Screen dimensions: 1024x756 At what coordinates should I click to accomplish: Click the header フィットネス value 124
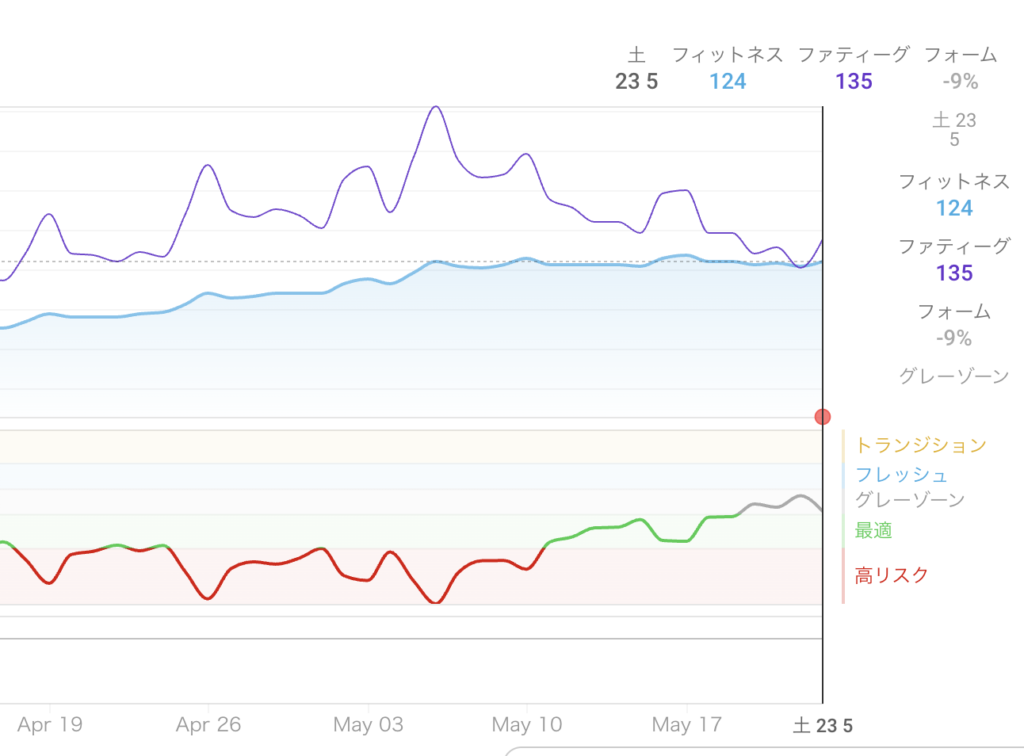coord(728,82)
